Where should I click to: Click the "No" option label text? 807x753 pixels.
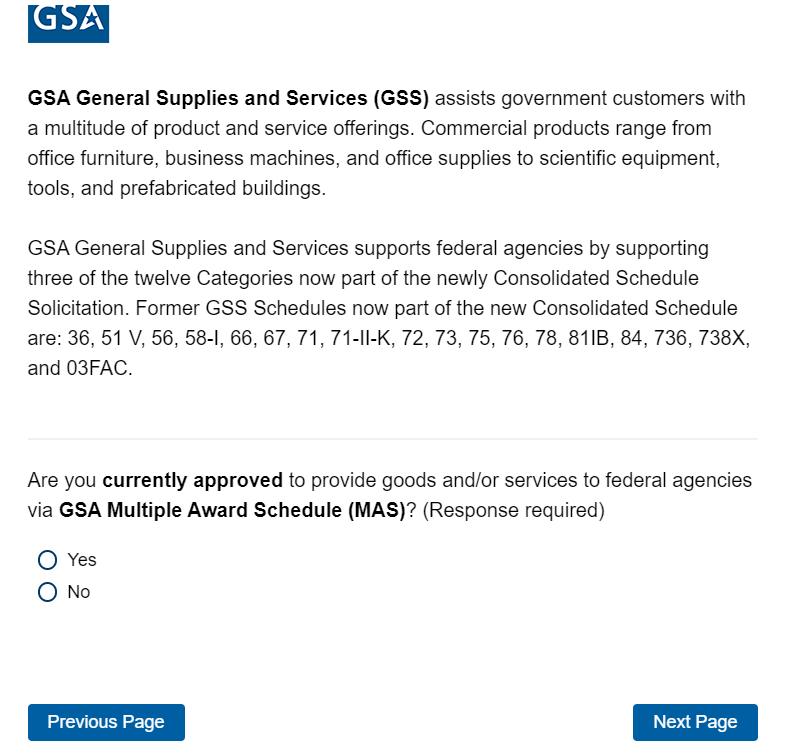coord(79,592)
